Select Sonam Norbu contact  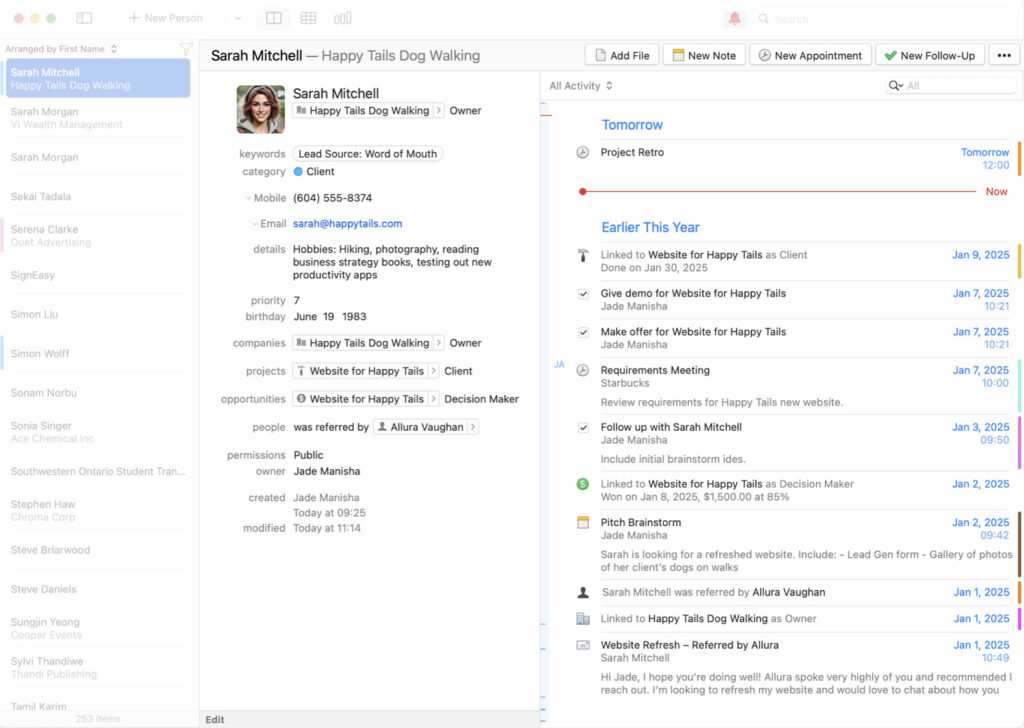click(x=98, y=392)
